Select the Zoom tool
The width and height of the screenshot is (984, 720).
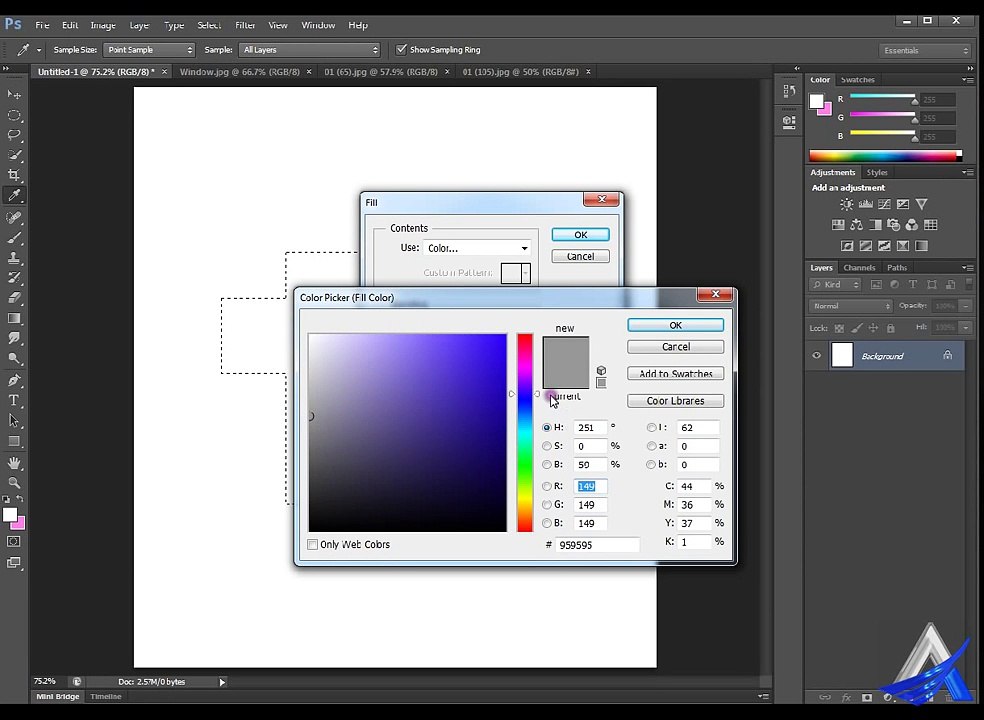pyautogui.click(x=14, y=483)
